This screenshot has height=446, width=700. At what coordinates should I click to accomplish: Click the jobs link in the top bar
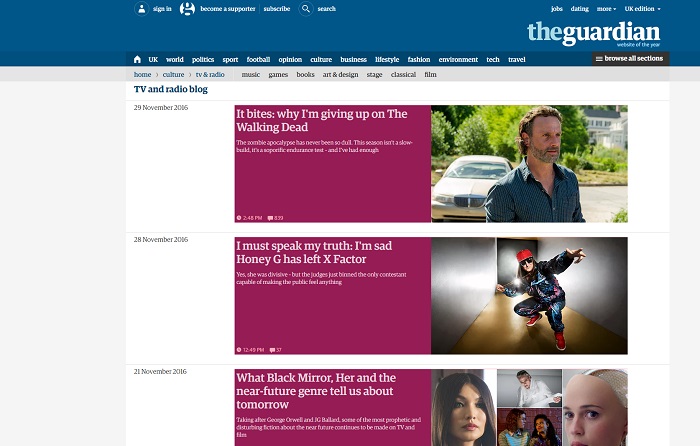pos(557,9)
